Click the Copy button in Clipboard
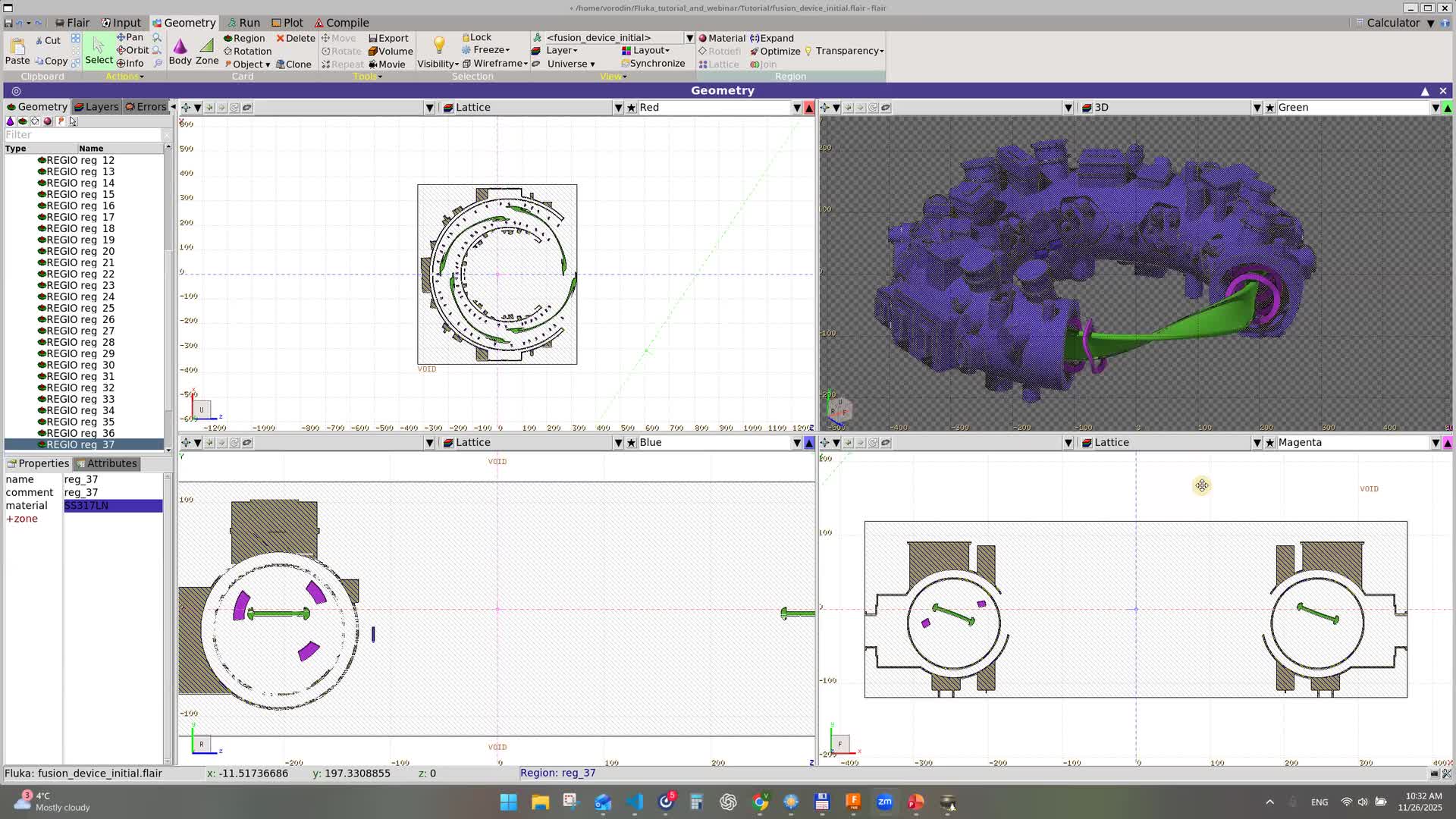Image resolution: width=1456 pixels, height=819 pixels. coord(51,61)
